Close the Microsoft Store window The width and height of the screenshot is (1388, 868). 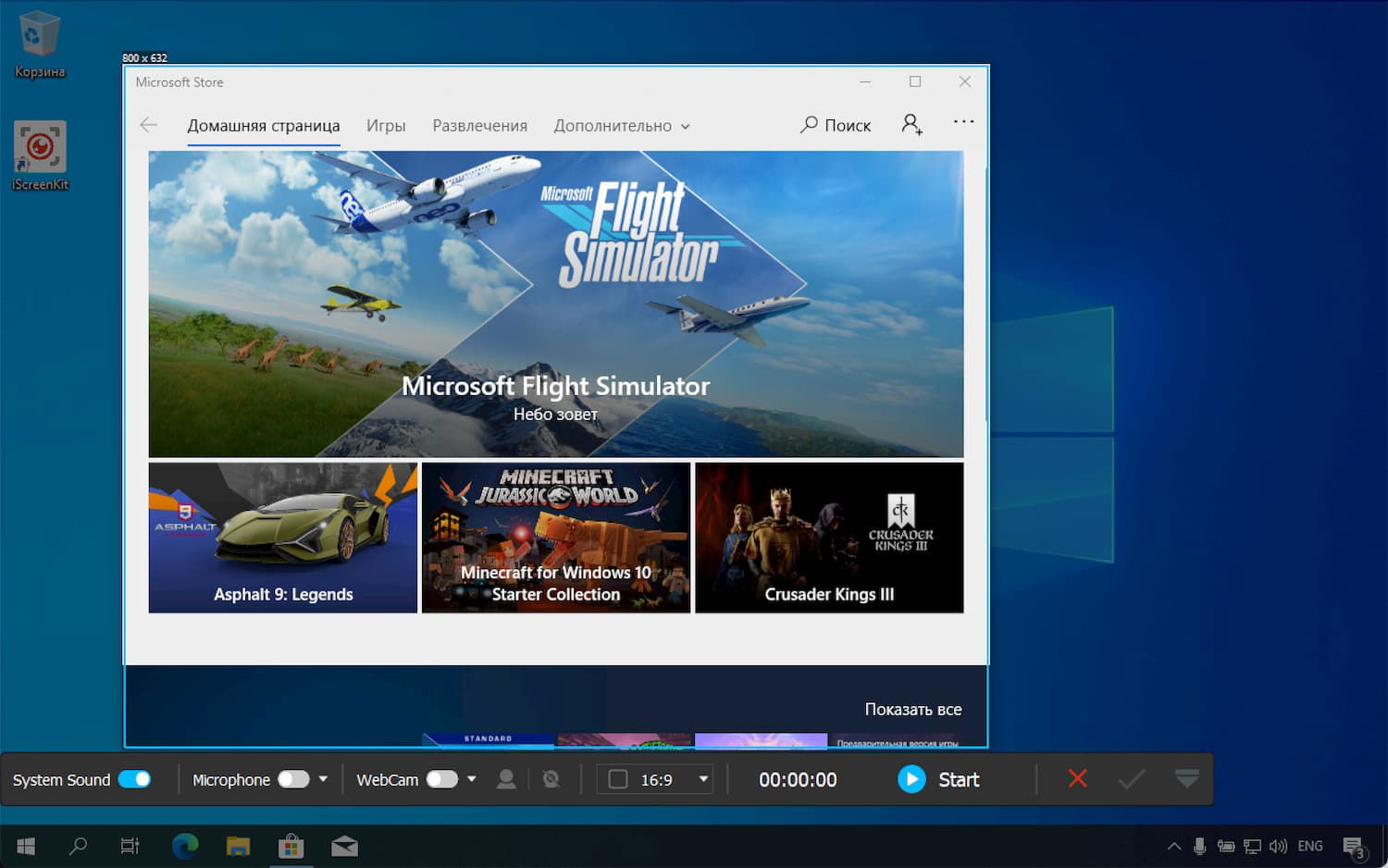coord(965,81)
